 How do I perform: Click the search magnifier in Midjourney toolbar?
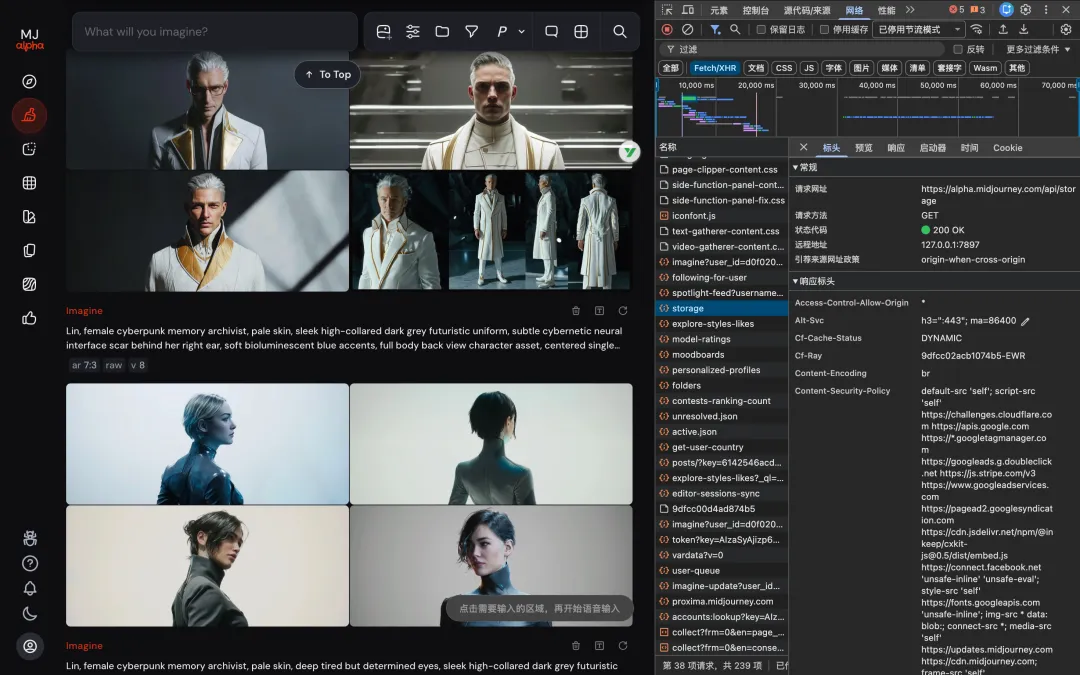620,32
